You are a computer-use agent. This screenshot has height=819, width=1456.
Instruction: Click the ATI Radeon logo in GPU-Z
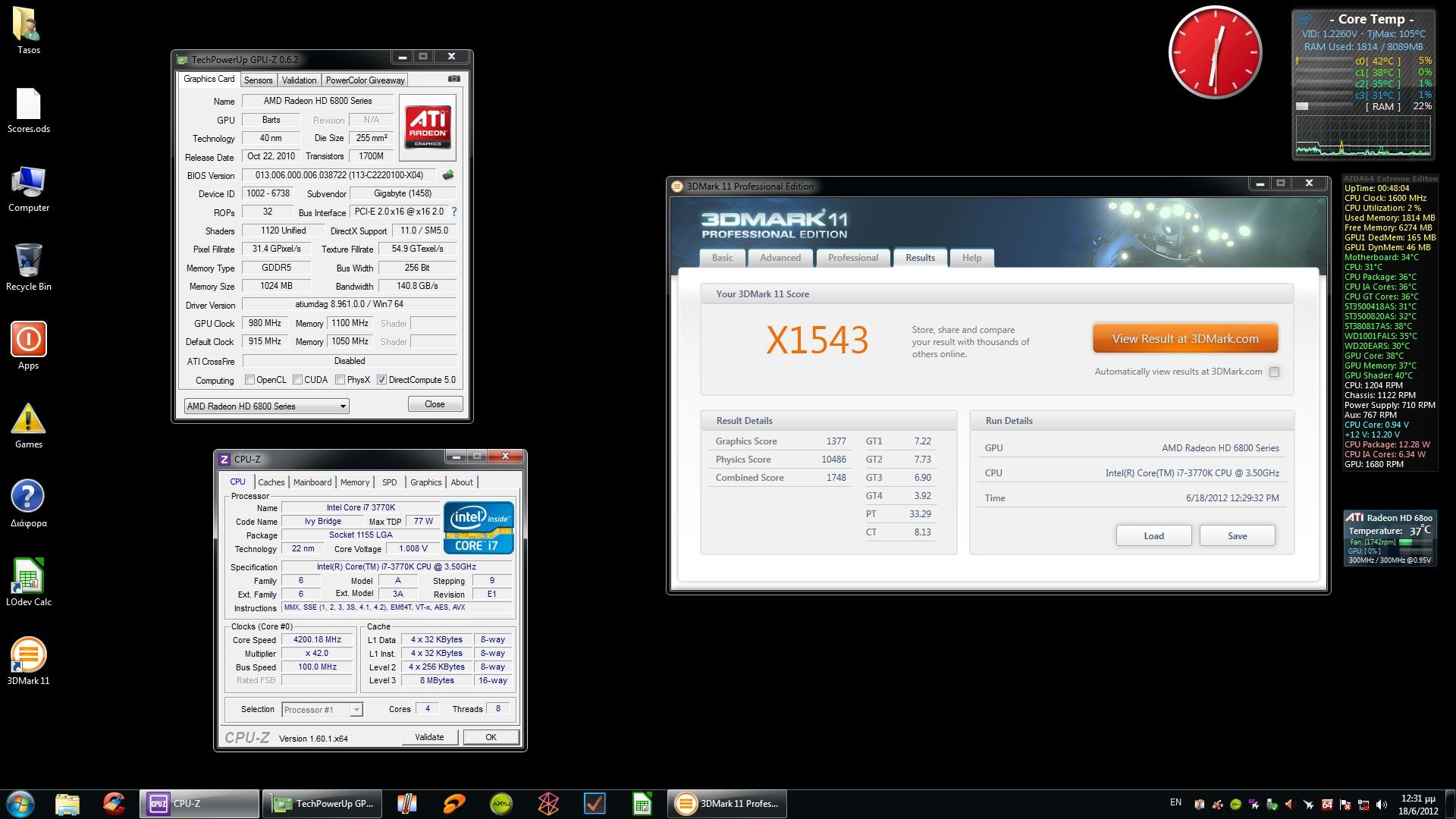tap(428, 127)
